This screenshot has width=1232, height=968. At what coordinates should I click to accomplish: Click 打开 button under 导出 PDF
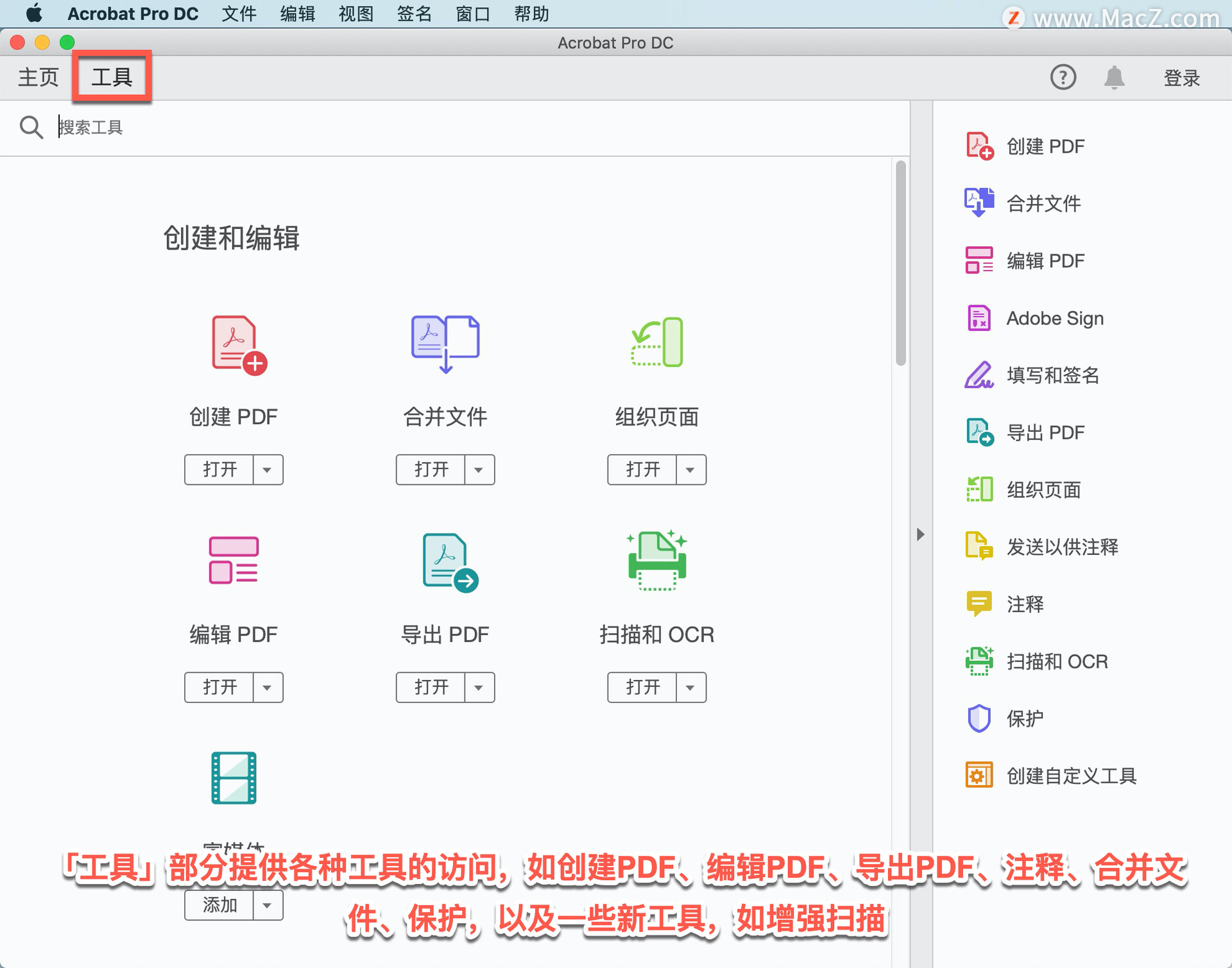coord(431,688)
